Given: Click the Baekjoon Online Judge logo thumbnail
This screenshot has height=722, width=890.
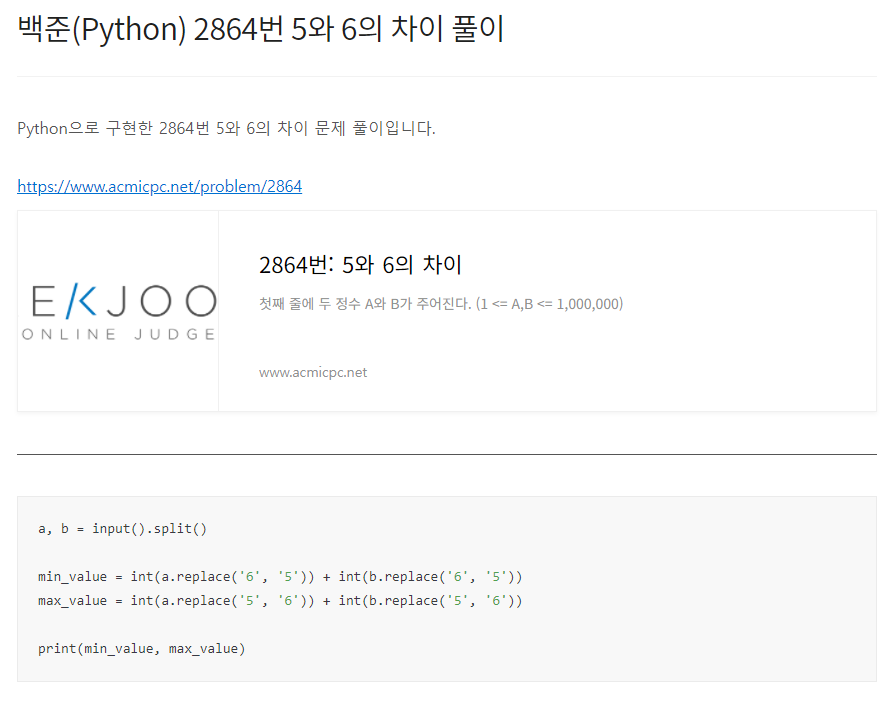Looking at the screenshot, I should (x=118, y=311).
